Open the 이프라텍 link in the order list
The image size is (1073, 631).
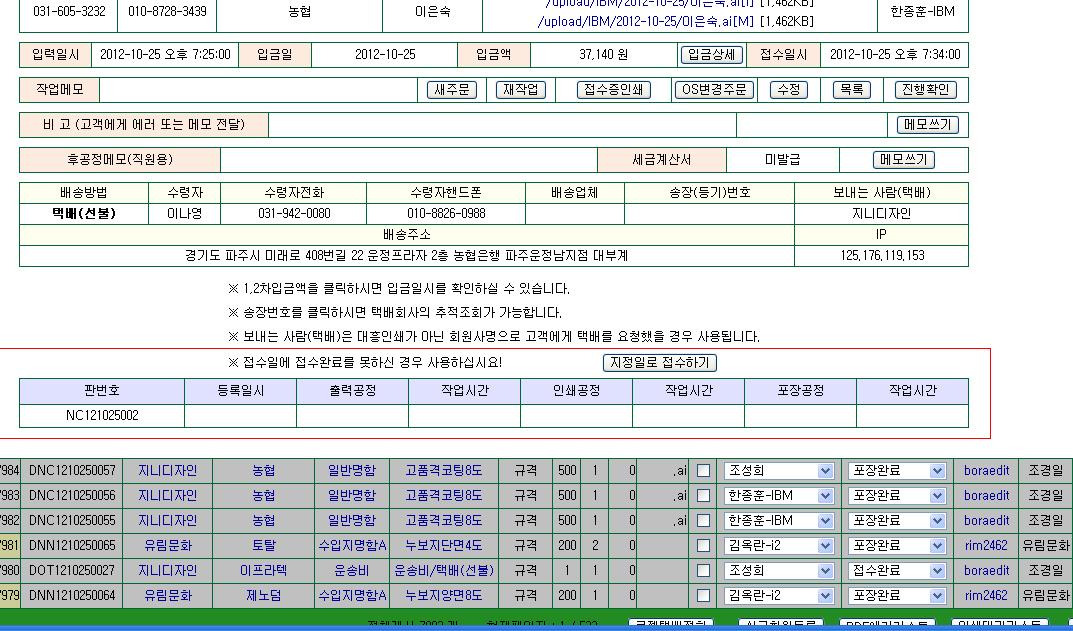click(x=263, y=571)
